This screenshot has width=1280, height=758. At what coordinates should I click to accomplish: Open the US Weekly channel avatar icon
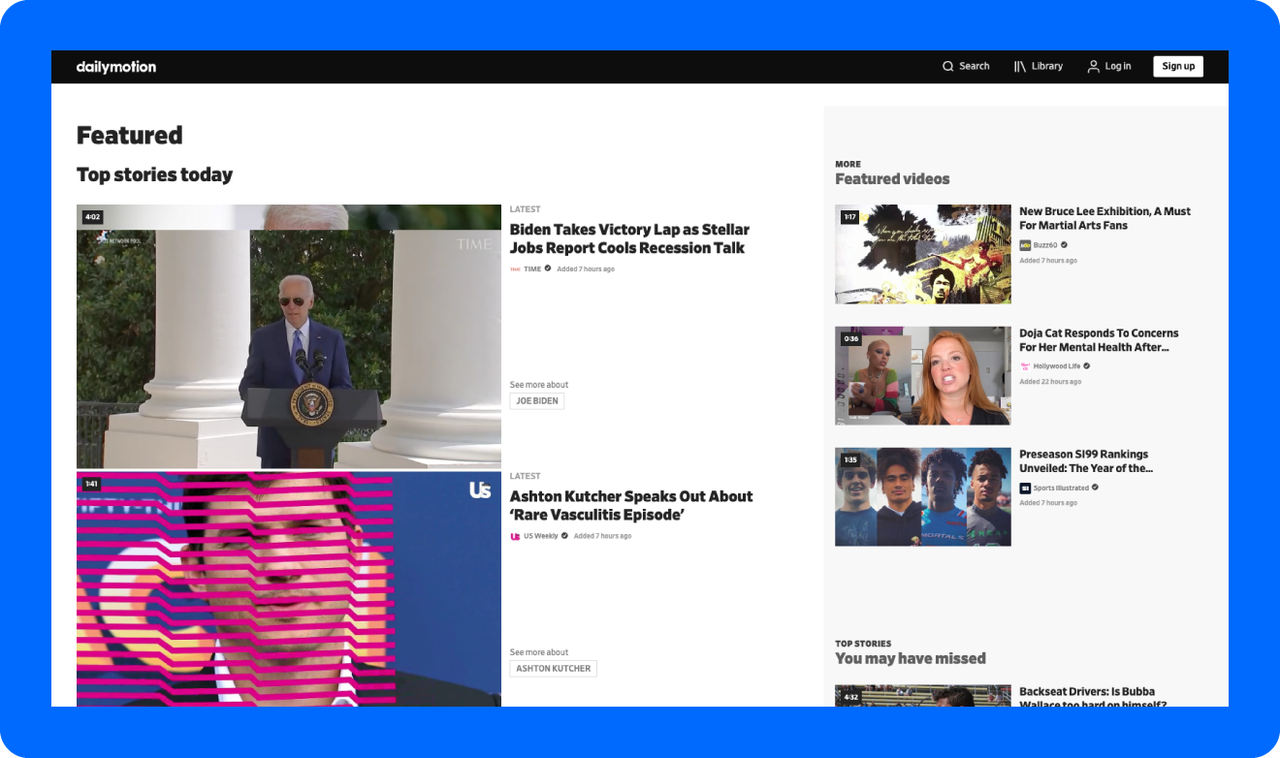coord(515,535)
